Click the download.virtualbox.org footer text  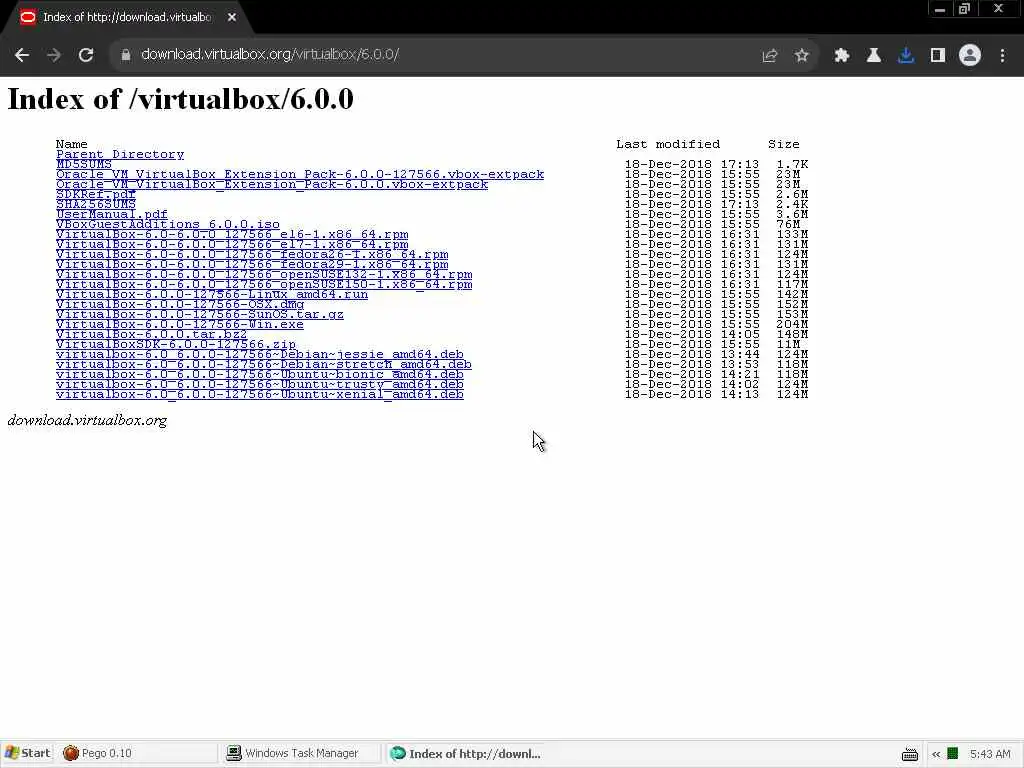pyautogui.click(x=87, y=421)
